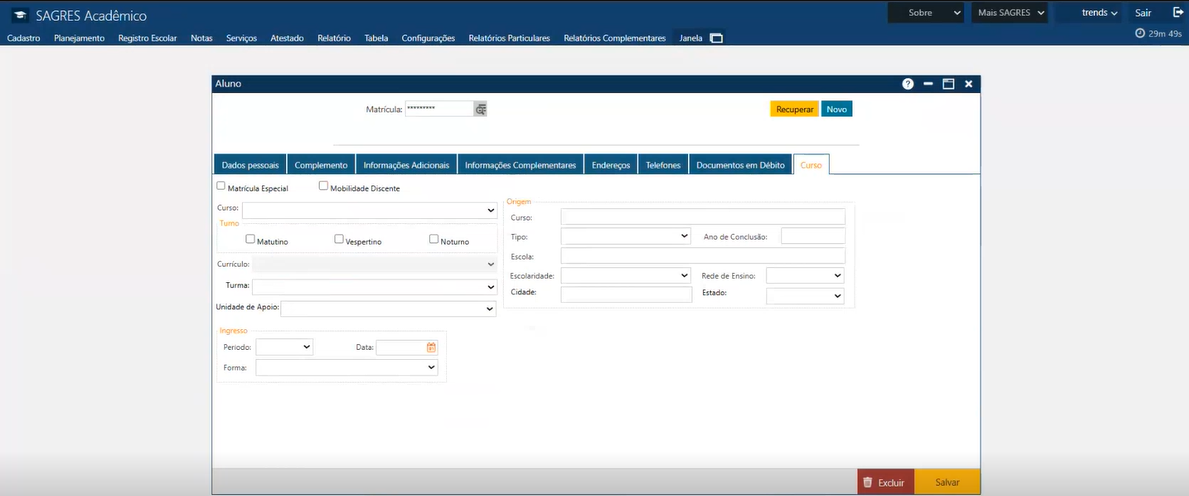Maximize the Aluno window

(948, 84)
